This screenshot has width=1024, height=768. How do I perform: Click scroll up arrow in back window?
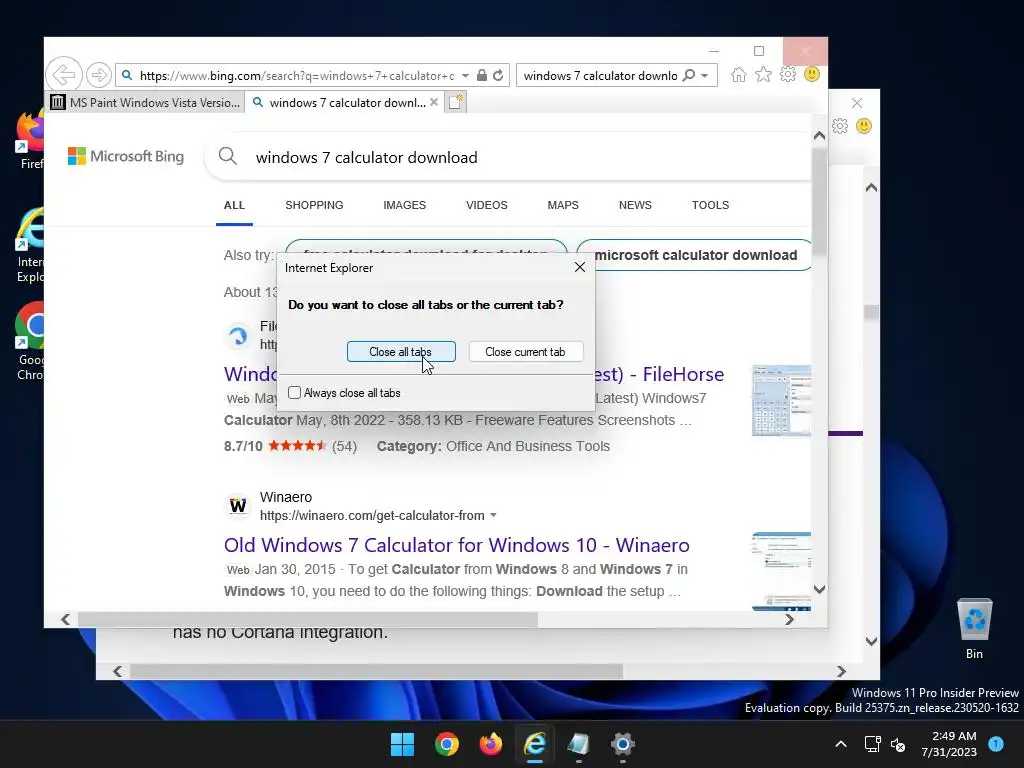coord(871,188)
